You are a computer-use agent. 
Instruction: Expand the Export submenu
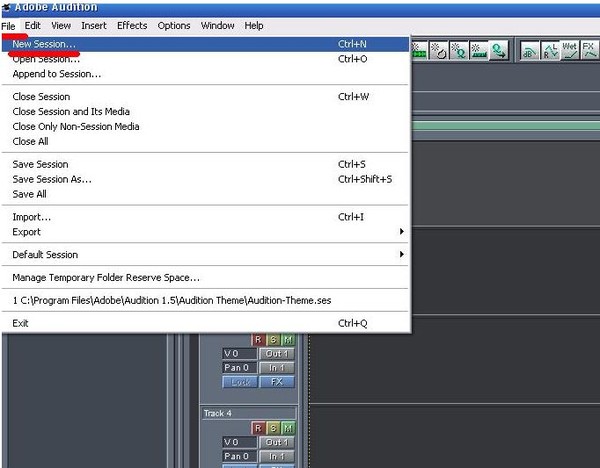[206, 232]
